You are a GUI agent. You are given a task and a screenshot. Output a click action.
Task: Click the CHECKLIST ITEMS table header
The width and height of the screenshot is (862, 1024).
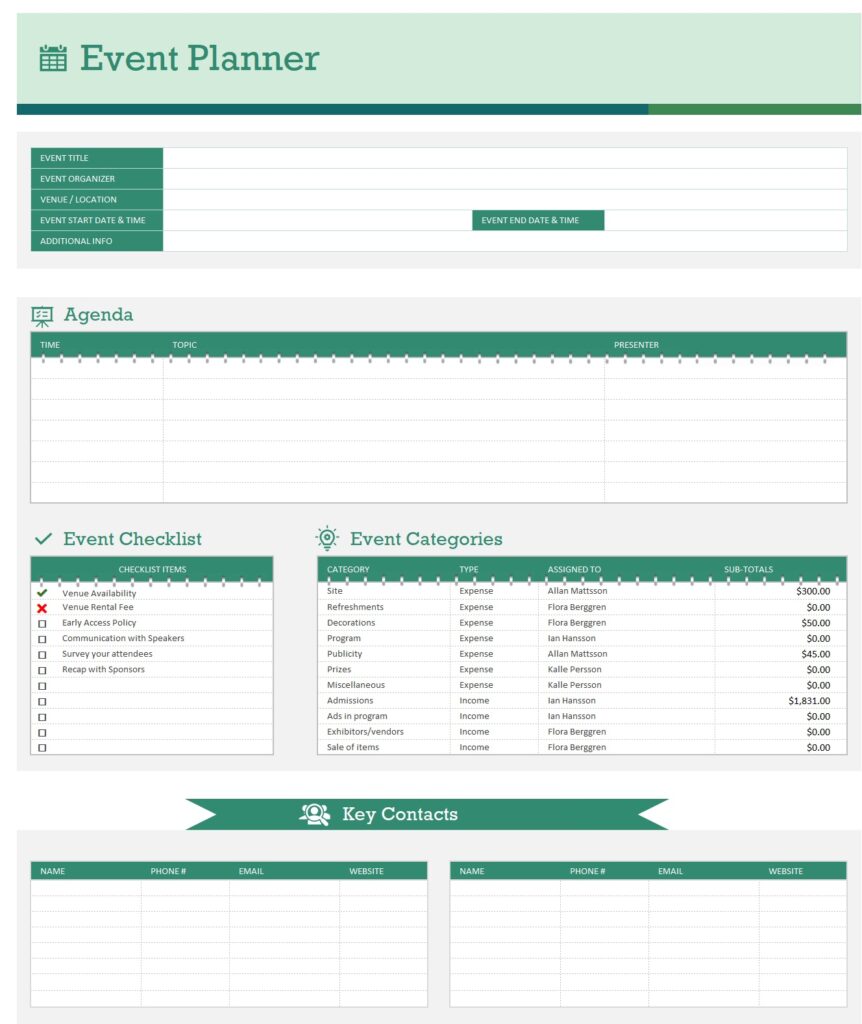(x=152, y=569)
